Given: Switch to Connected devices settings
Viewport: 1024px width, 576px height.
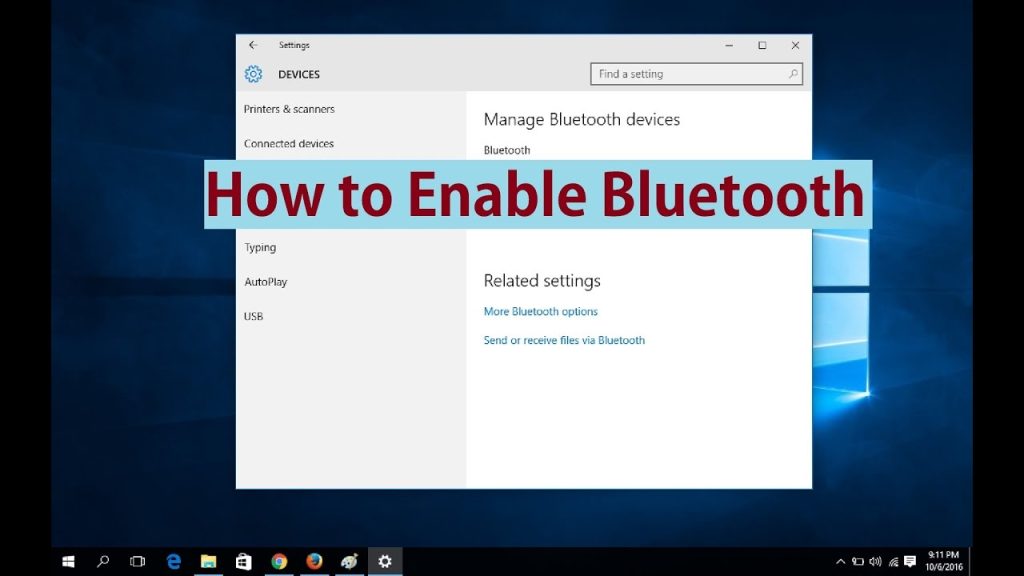Looking at the screenshot, I should click(x=289, y=143).
